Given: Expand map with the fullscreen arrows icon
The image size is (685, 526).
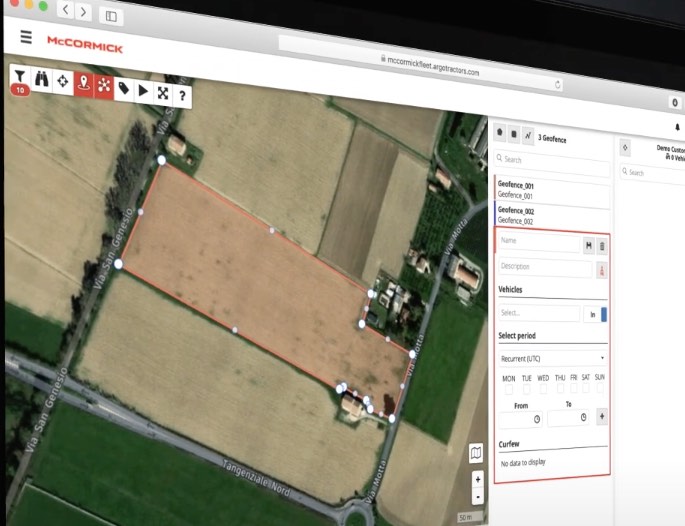Looking at the screenshot, I should tap(163, 93).
